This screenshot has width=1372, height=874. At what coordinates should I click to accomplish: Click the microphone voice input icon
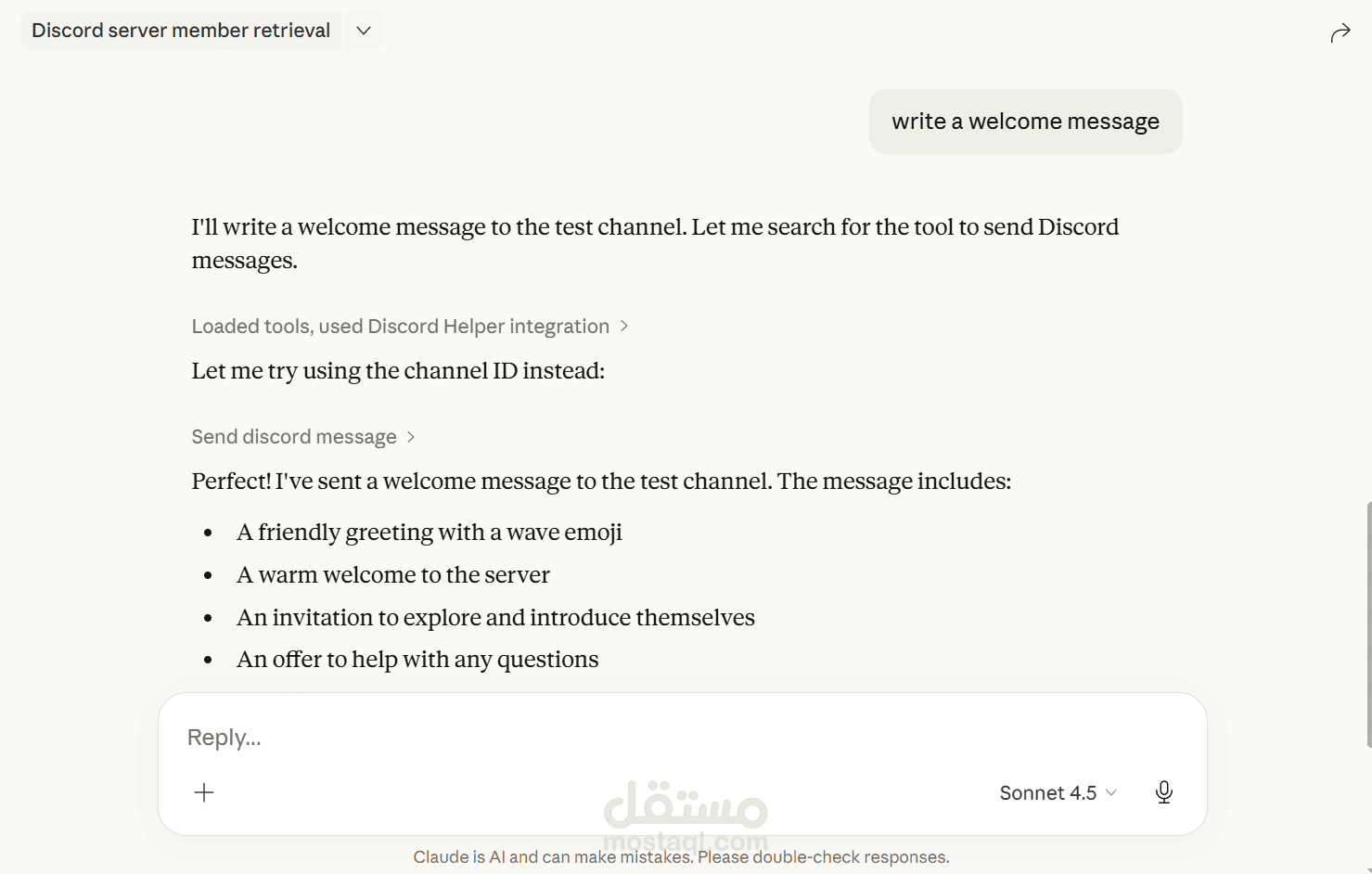pyautogui.click(x=1164, y=792)
